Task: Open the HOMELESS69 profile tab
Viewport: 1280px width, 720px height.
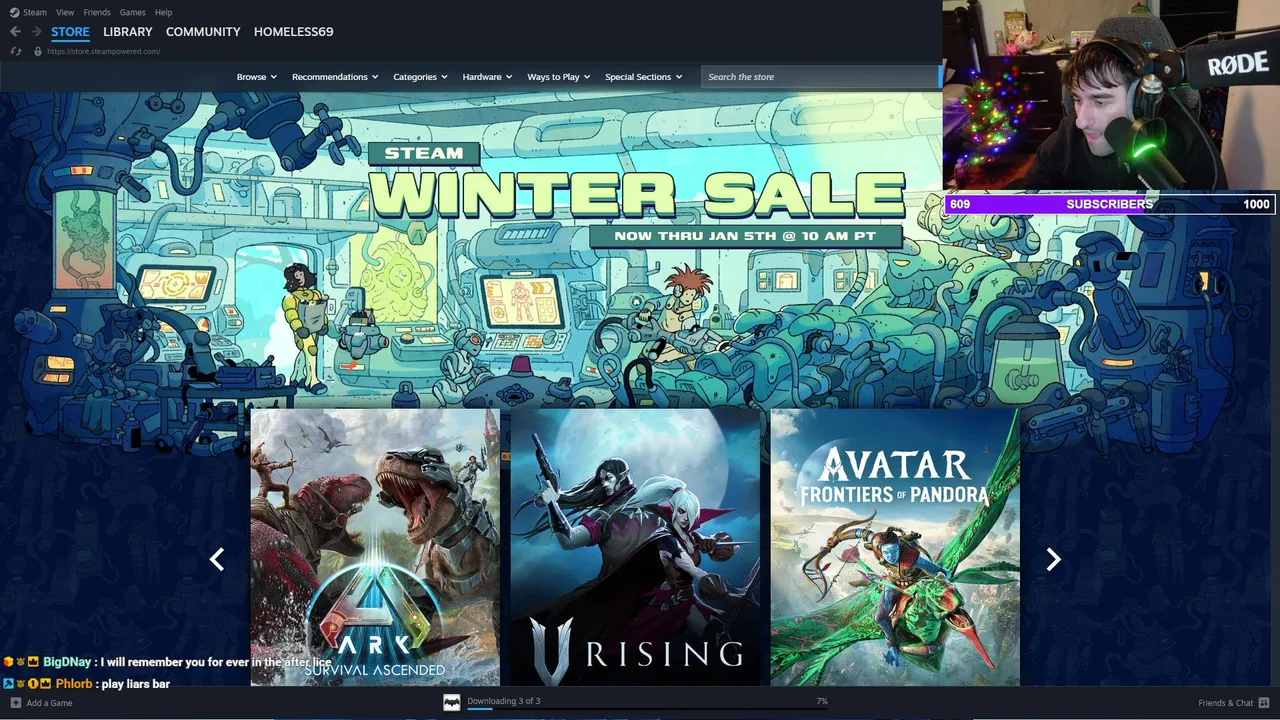Action: coord(293,32)
